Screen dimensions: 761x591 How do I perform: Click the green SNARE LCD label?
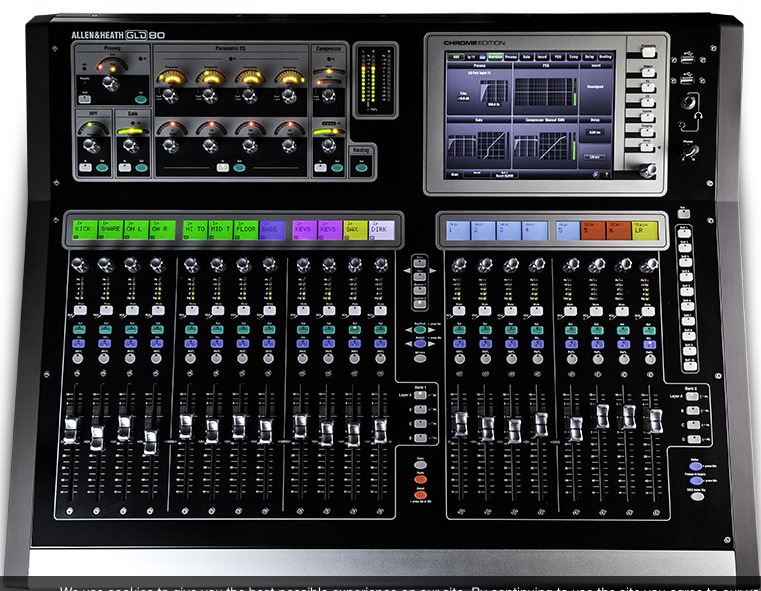click(x=111, y=230)
